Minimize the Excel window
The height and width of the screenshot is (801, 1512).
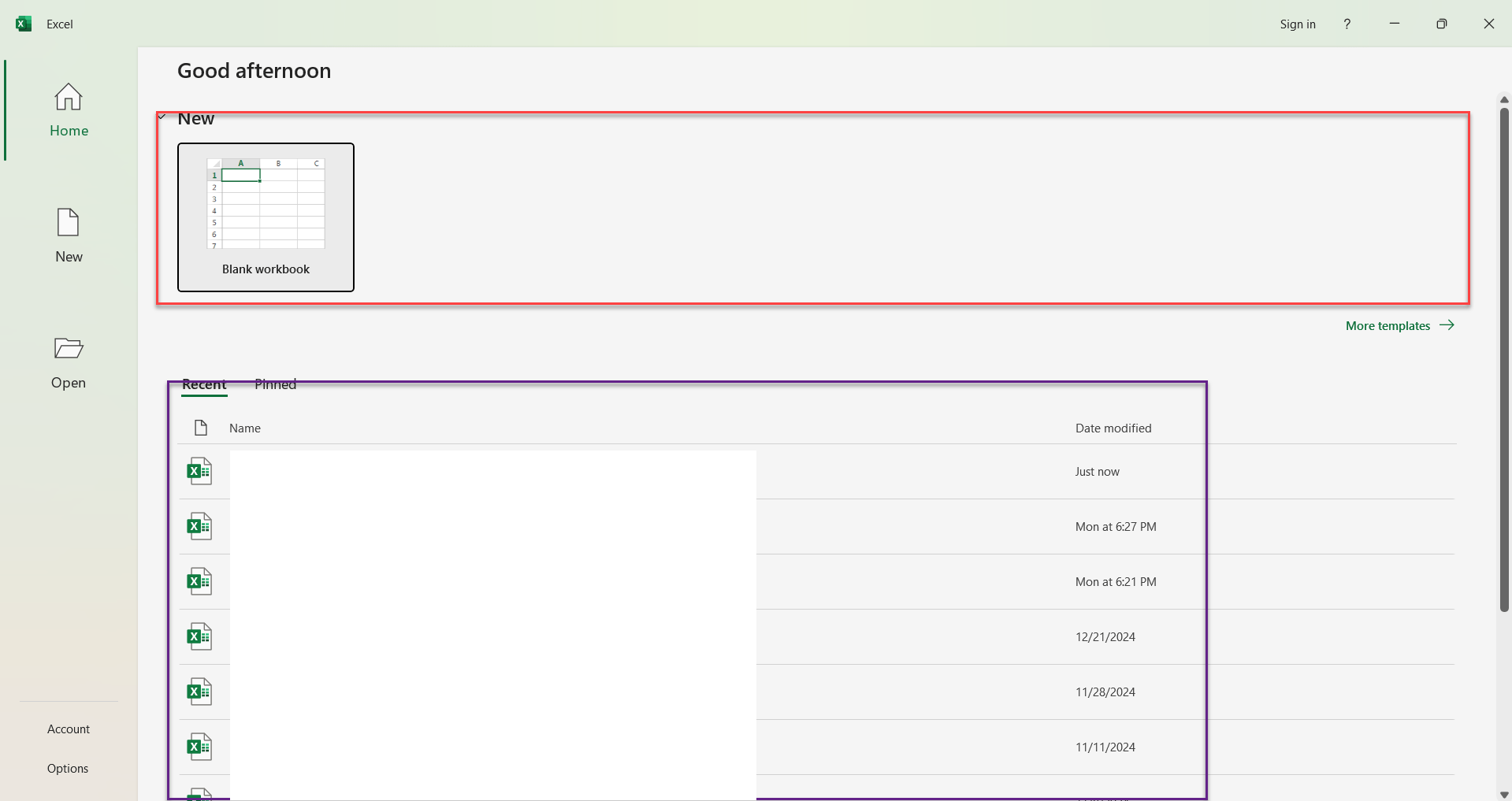1395,24
